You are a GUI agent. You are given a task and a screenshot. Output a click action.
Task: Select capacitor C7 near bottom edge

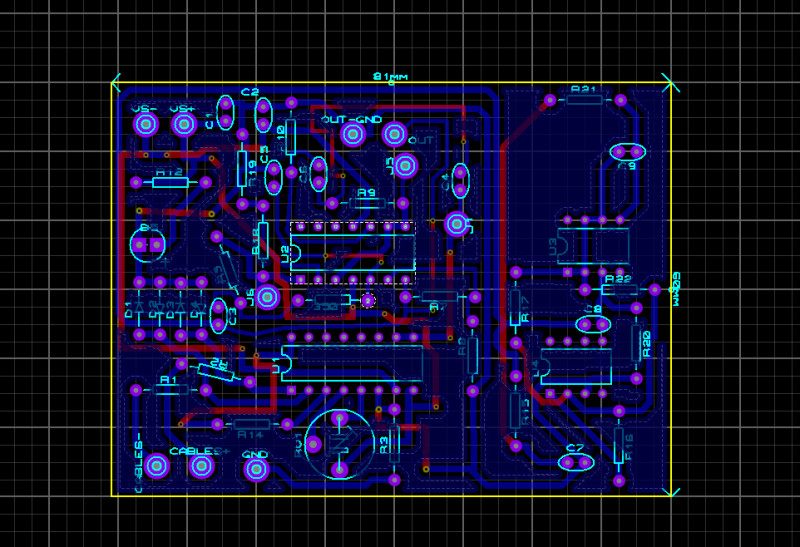click(575, 462)
